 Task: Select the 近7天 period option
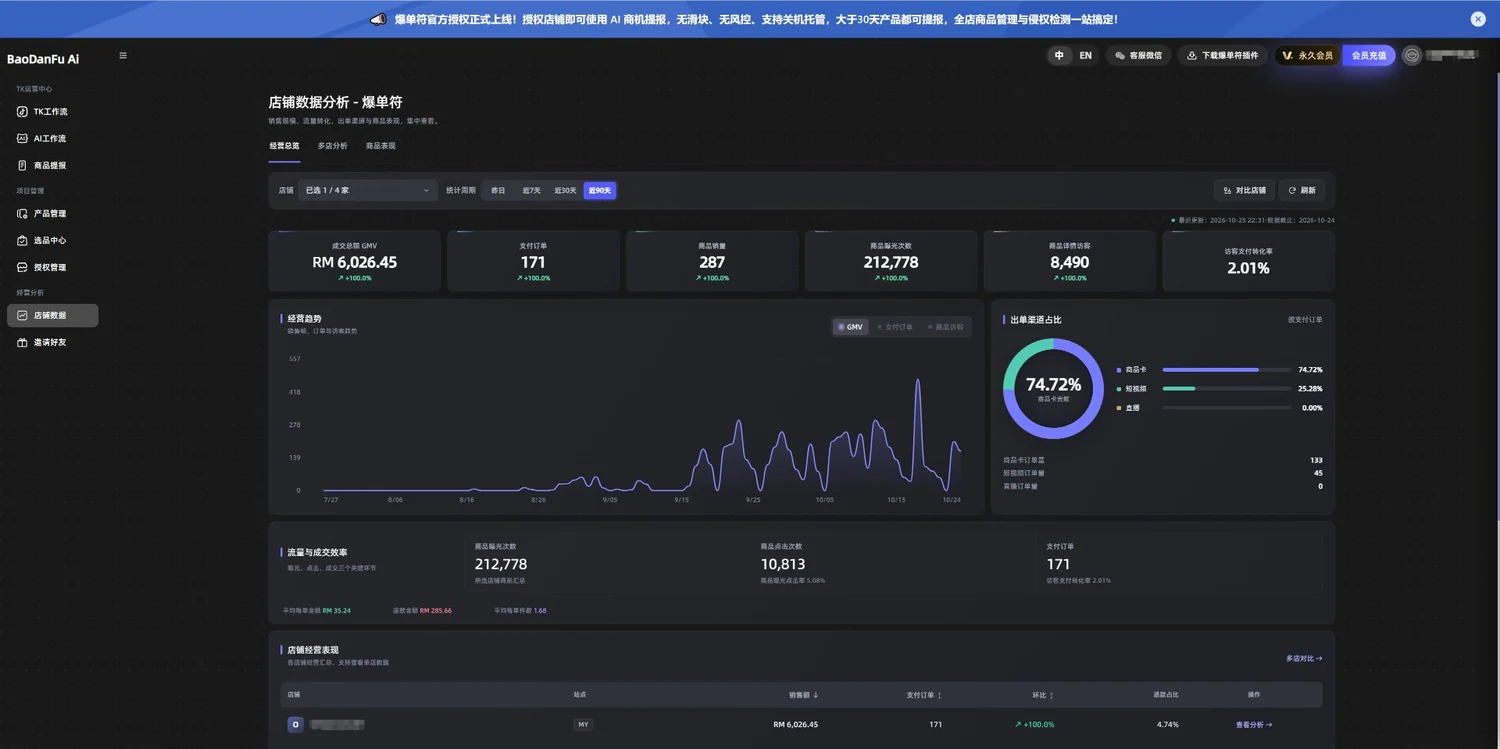(x=531, y=190)
